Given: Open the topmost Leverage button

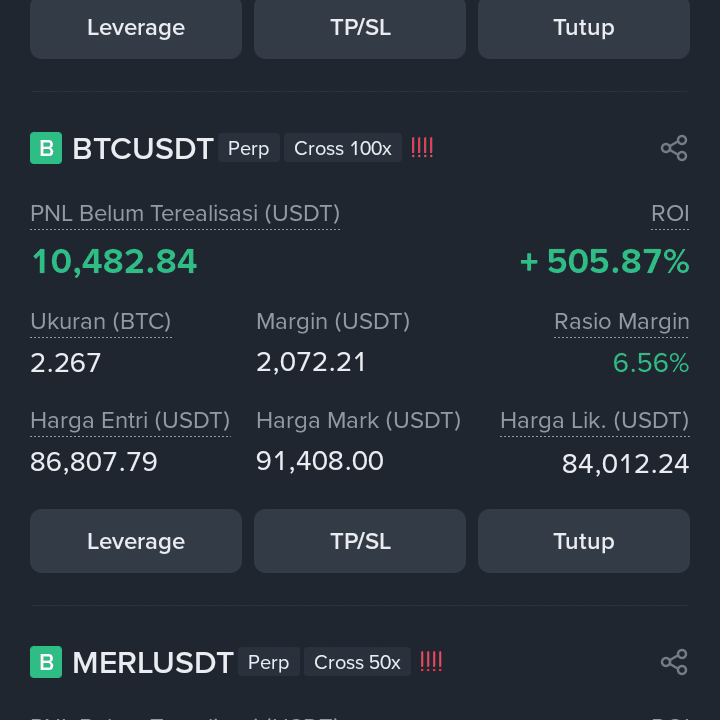Looking at the screenshot, I should 136,28.
